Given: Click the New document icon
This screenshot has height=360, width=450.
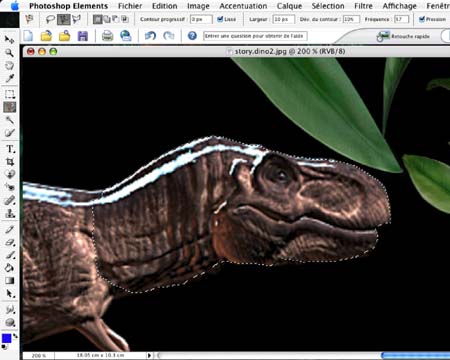Looking at the screenshot, I should [28, 36].
